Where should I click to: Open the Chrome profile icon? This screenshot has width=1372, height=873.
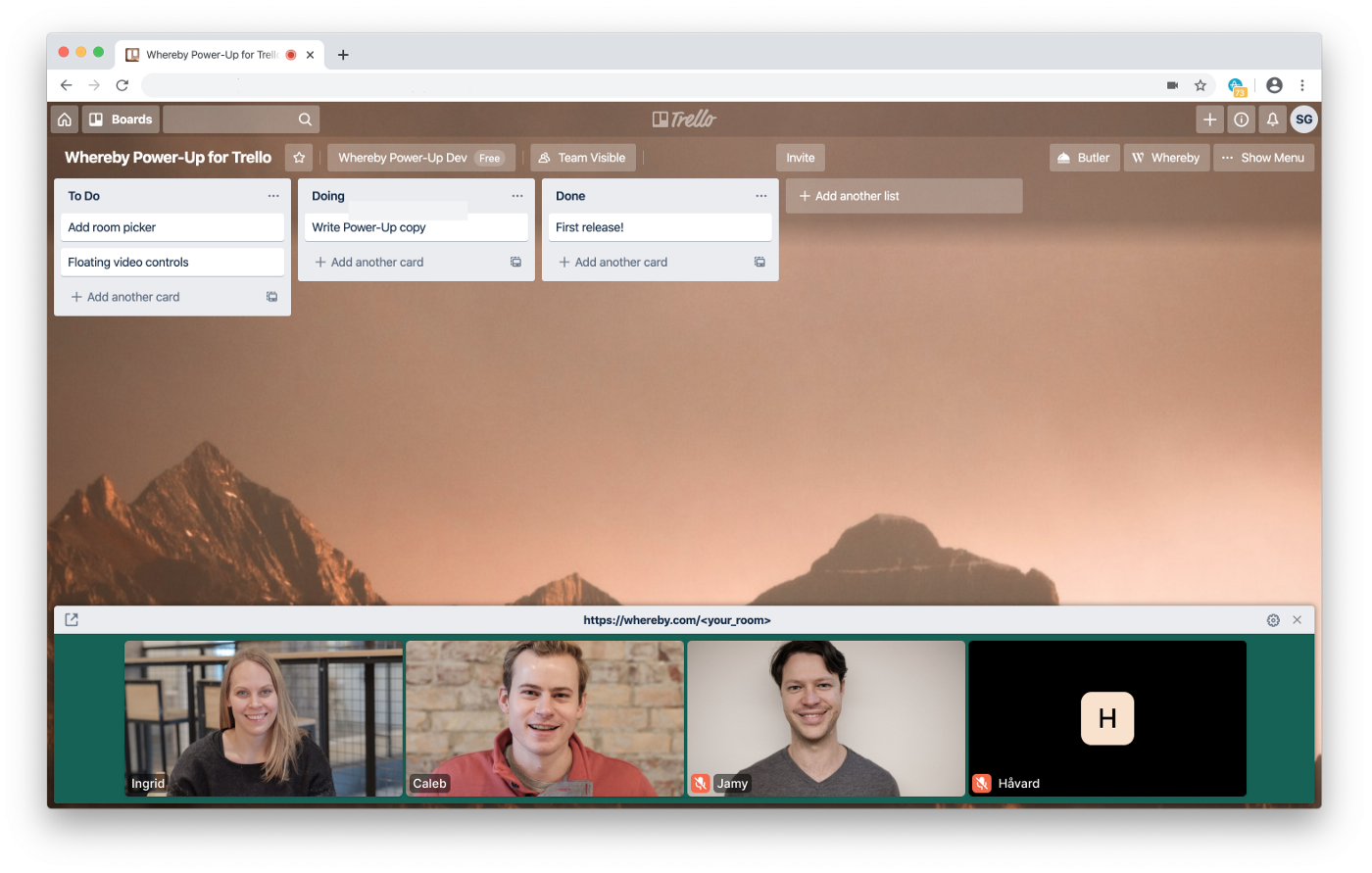[x=1274, y=85]
